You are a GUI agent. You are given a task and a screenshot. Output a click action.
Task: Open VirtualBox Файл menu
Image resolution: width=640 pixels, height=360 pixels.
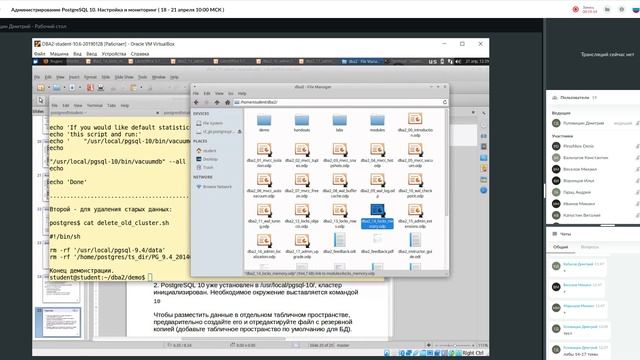40,54
